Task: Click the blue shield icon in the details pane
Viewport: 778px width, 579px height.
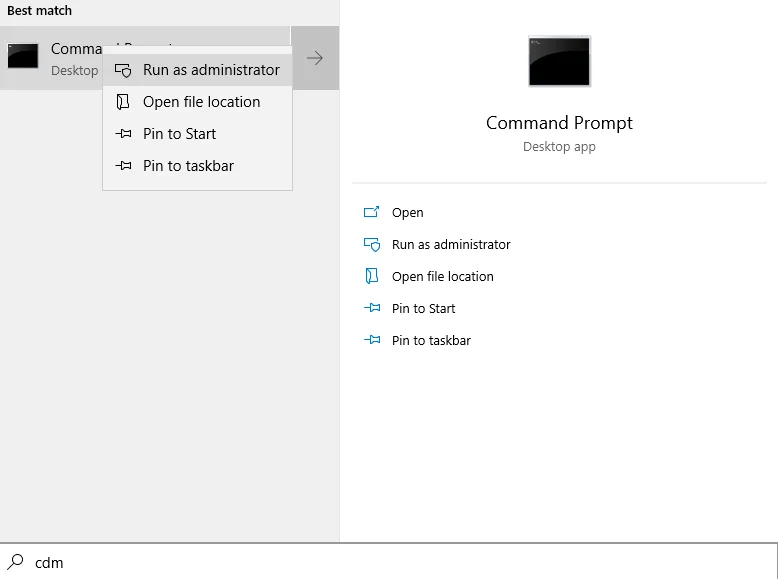Action: pyautogui.click(x=372, y=245)
